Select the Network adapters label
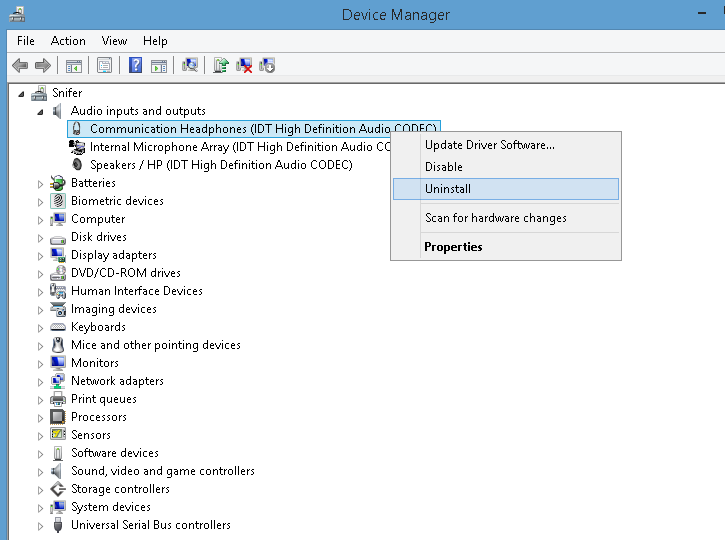725x540 pixels. click(x=117, y=381)
